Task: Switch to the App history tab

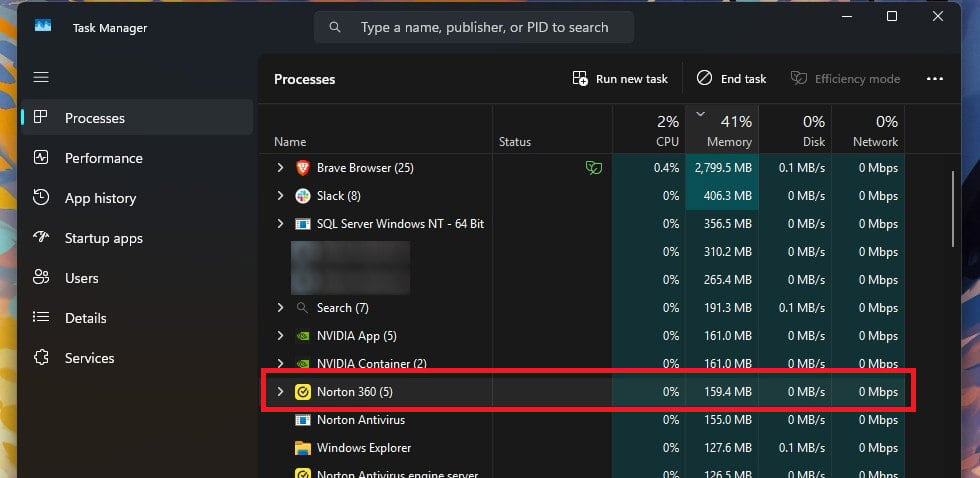Action: click(x=138, y=198)
